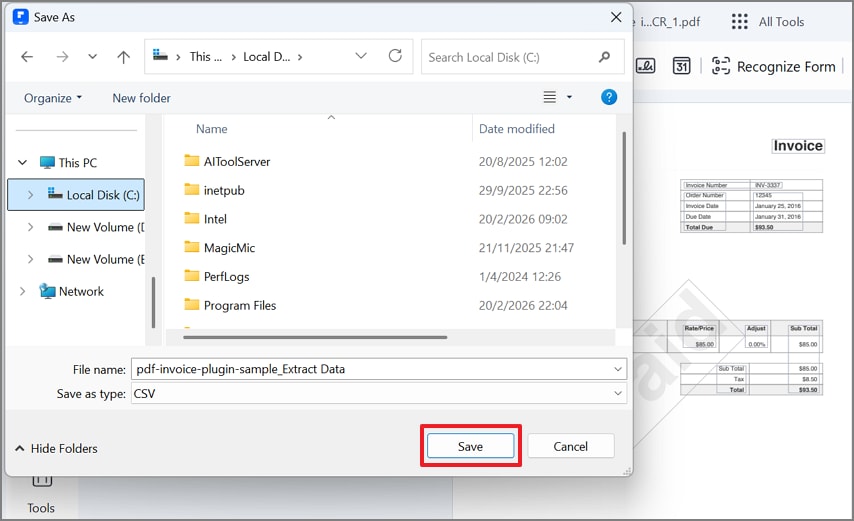
Task: Change the file list view layout
Action: tap(550, 97)
